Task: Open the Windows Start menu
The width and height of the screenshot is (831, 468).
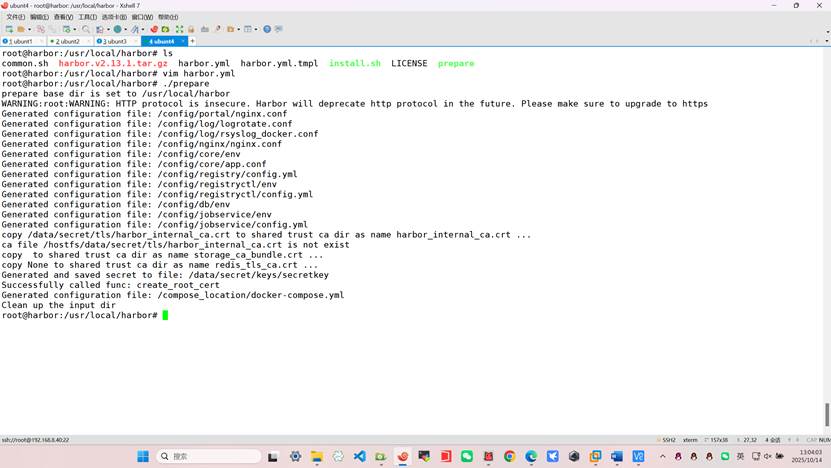Action: [143, 456]
